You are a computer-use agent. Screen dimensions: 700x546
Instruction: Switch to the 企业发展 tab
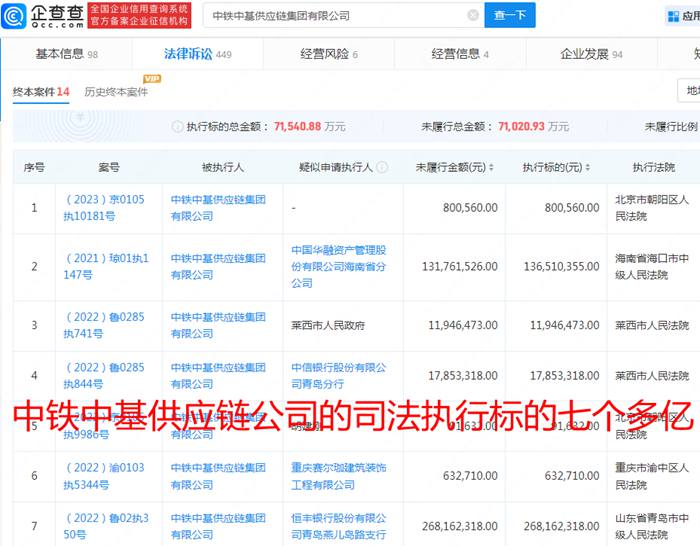591,54
